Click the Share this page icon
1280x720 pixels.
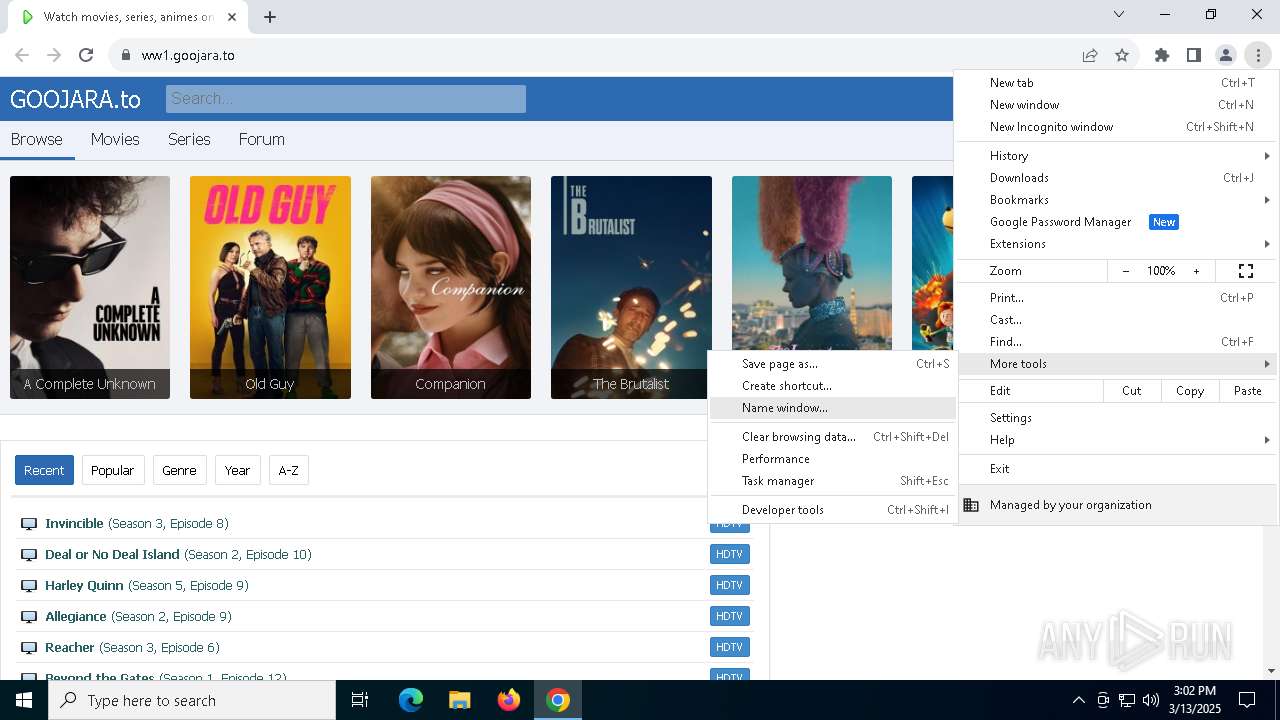click(1090, 55)
